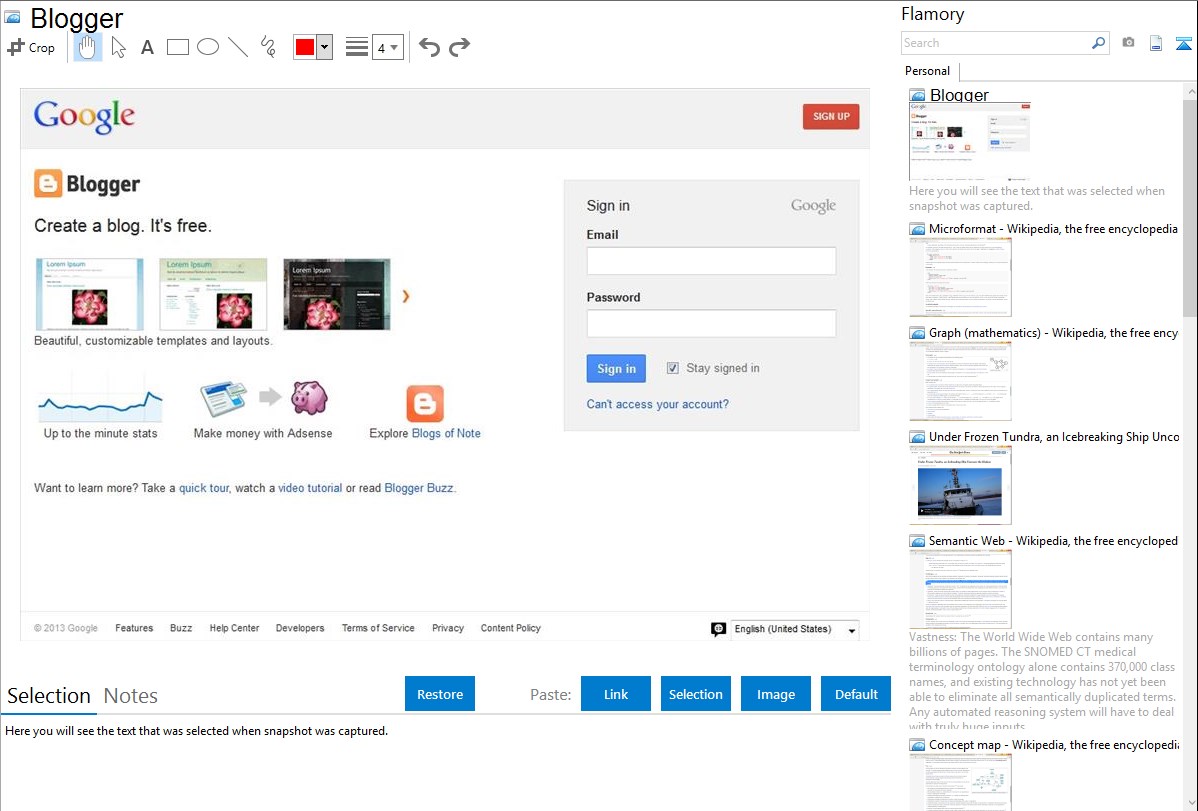Click the orange next-templates chevron
1198x811 pixels.
pyautogui.click(x=406, y=296)
